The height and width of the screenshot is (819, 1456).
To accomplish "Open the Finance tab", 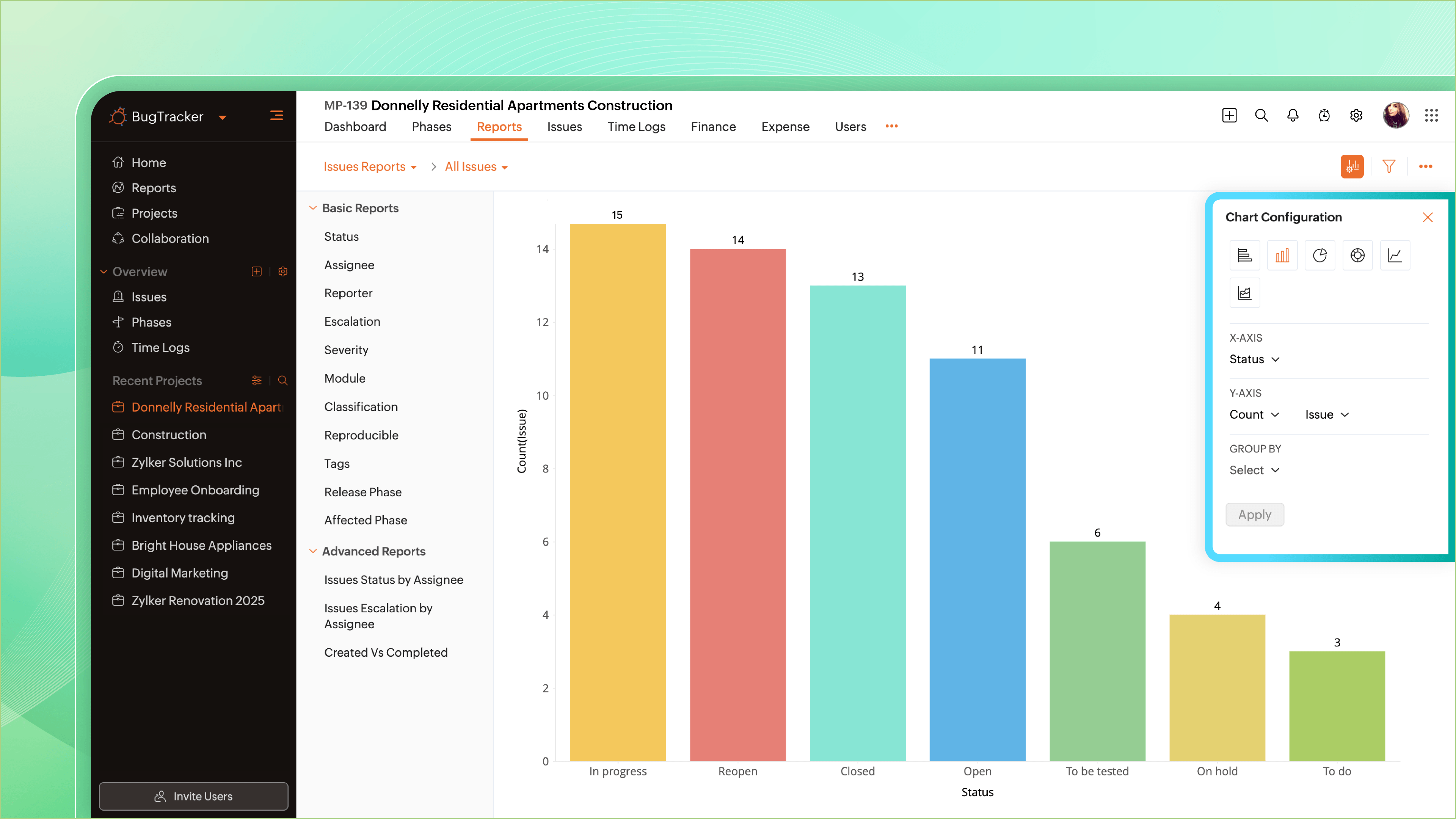I will (713, 127).
